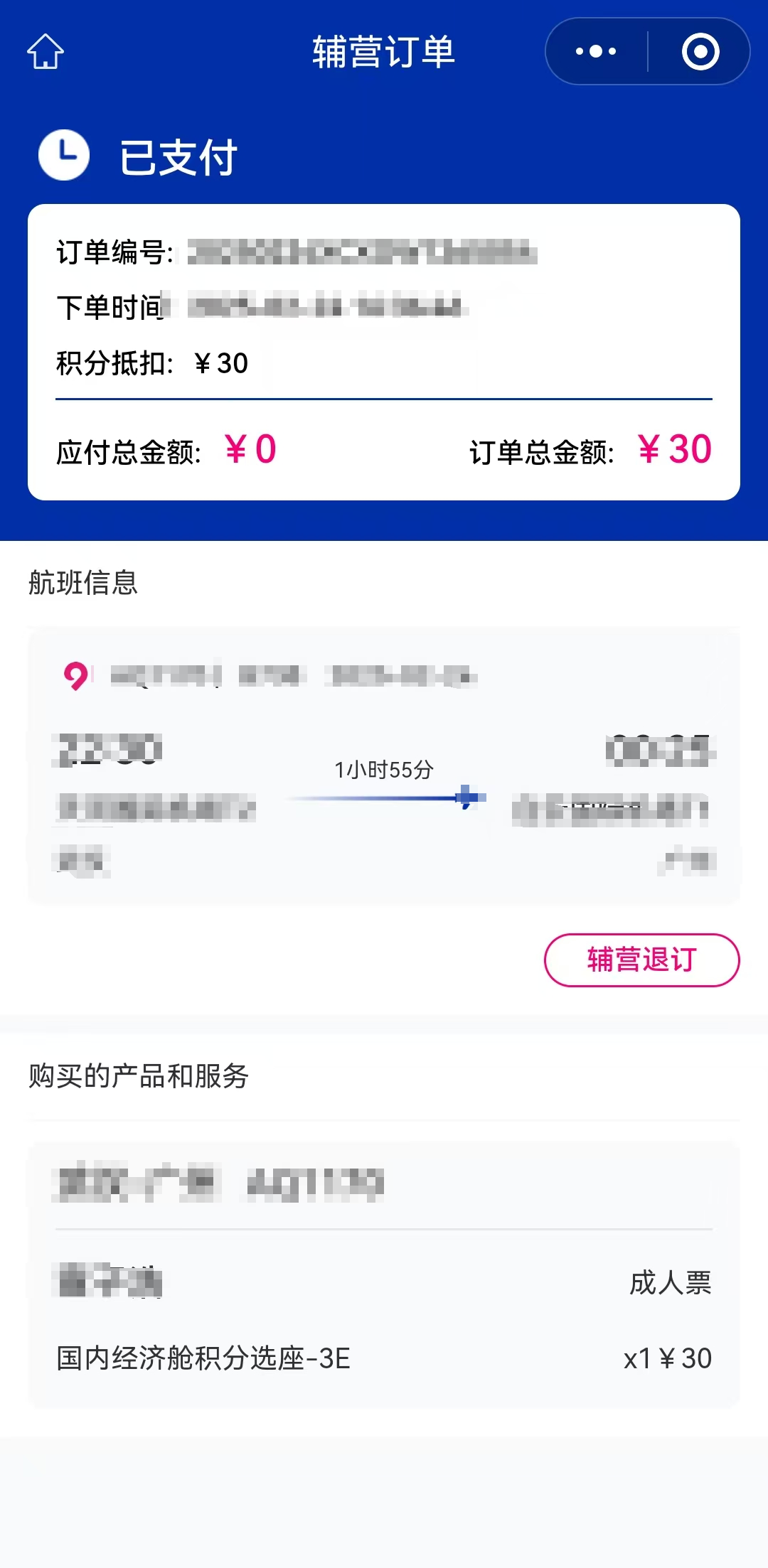Tap the x1 ¥30 quantity price

667,1358
